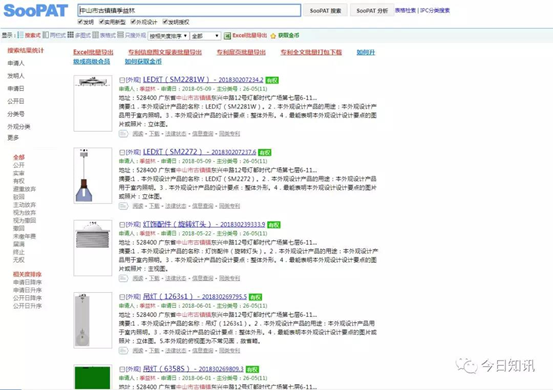553x390 pixels.
Task: Select the 公开 status filter
Action: tap(19, 165)
